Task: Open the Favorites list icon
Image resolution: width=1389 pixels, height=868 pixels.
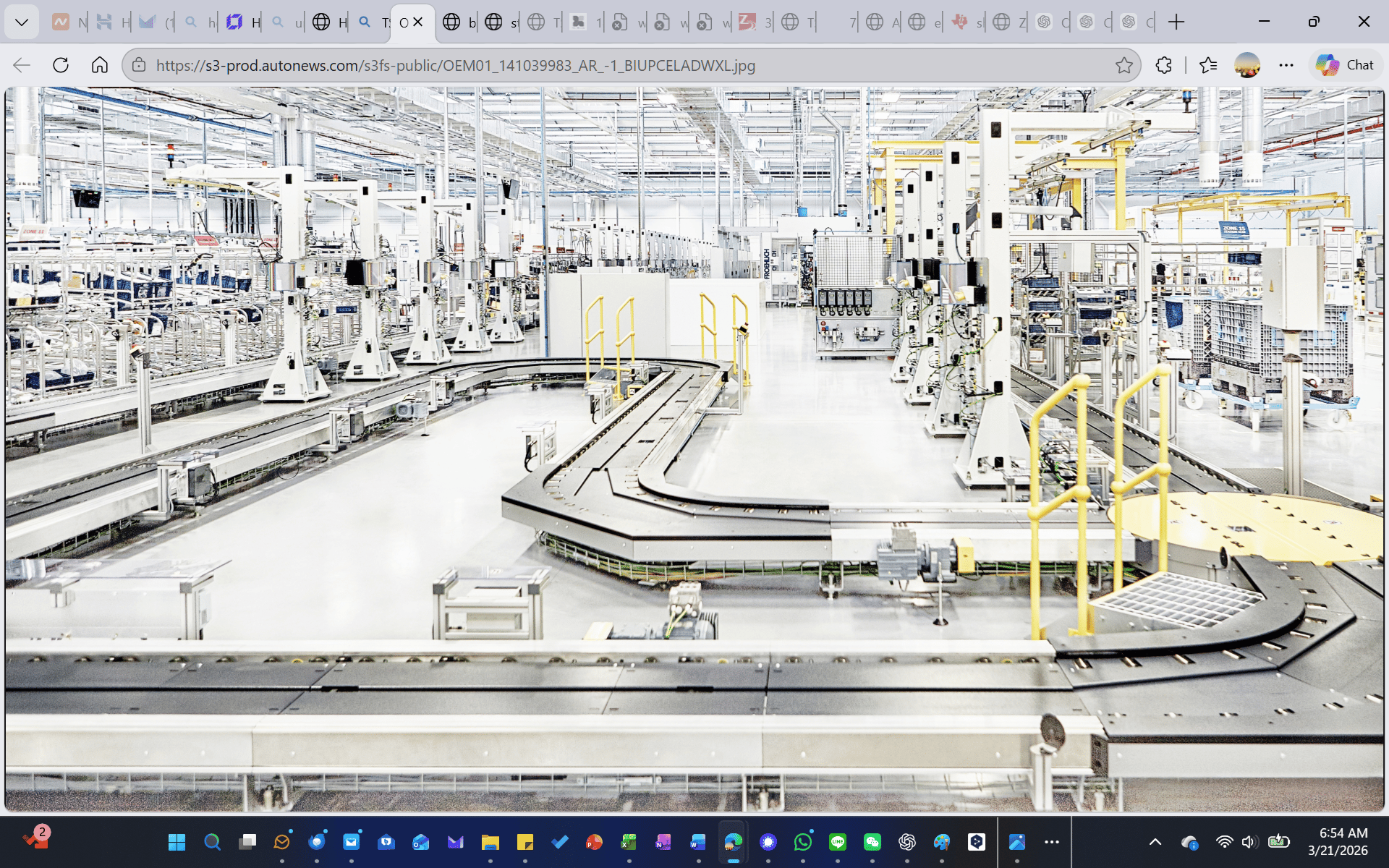Action: pyautogui.click(x=1207, y=65)
